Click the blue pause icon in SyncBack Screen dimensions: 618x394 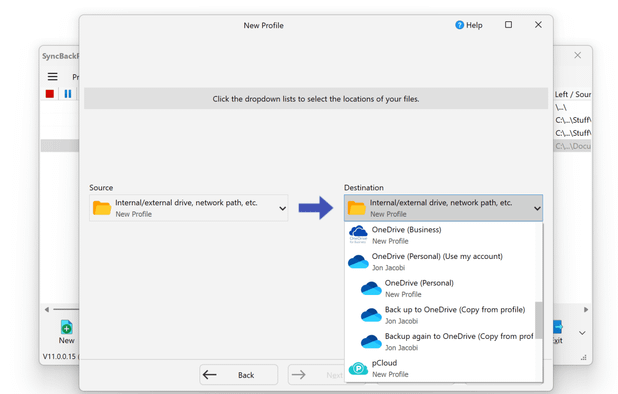coord(68,94)
